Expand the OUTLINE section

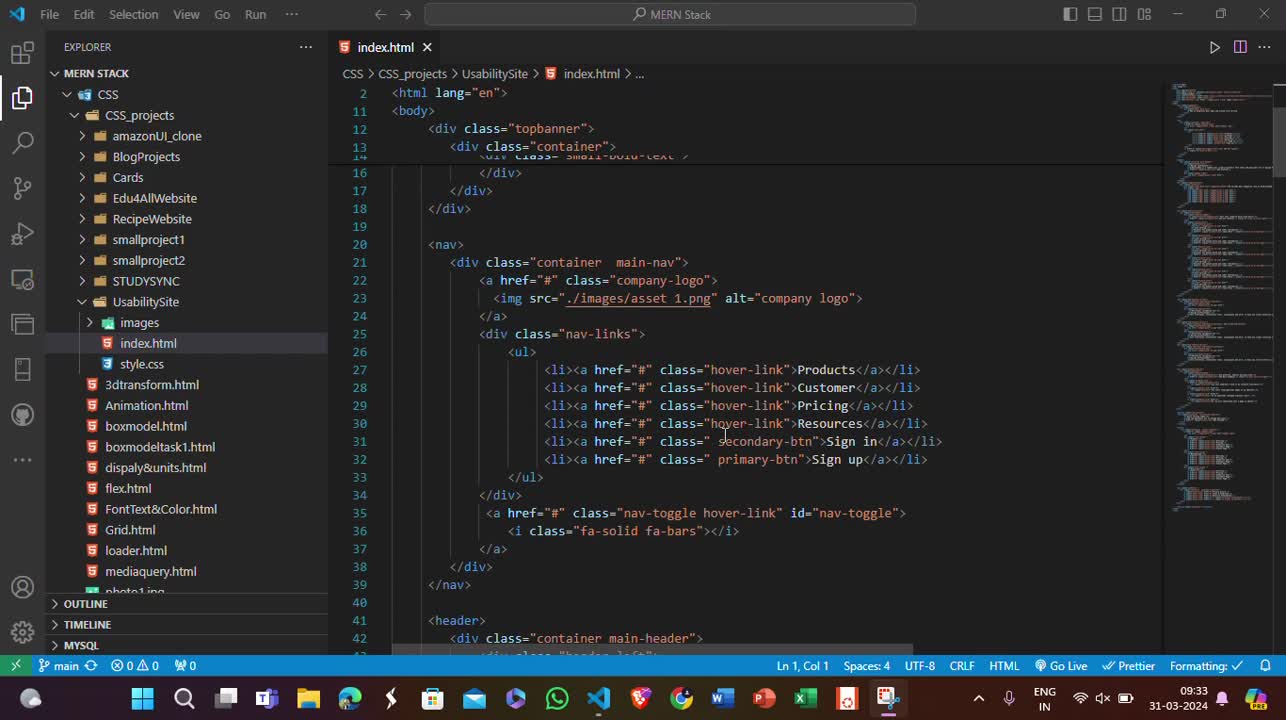click(86, 604)
